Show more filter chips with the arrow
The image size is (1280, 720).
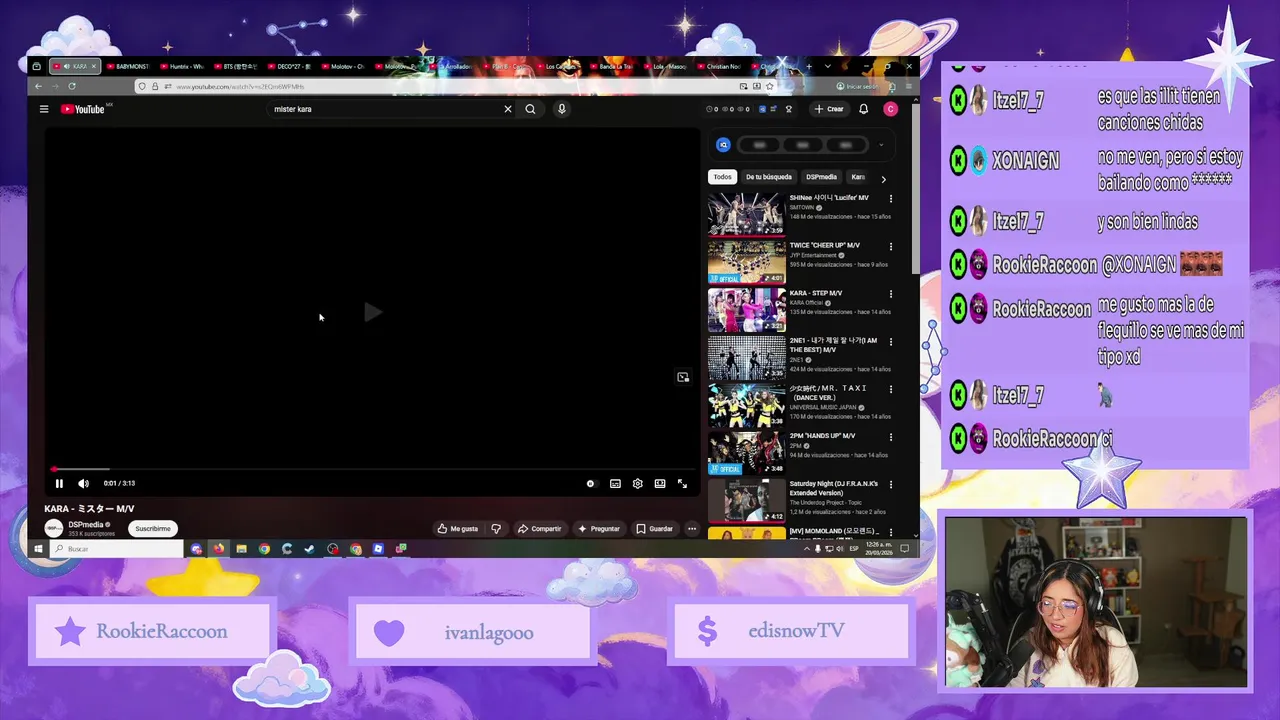(x=883, y=178)
